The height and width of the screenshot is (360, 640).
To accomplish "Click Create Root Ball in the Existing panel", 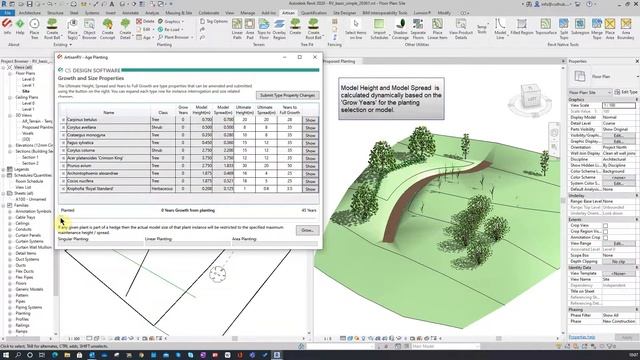I will [x=52, y=29].
